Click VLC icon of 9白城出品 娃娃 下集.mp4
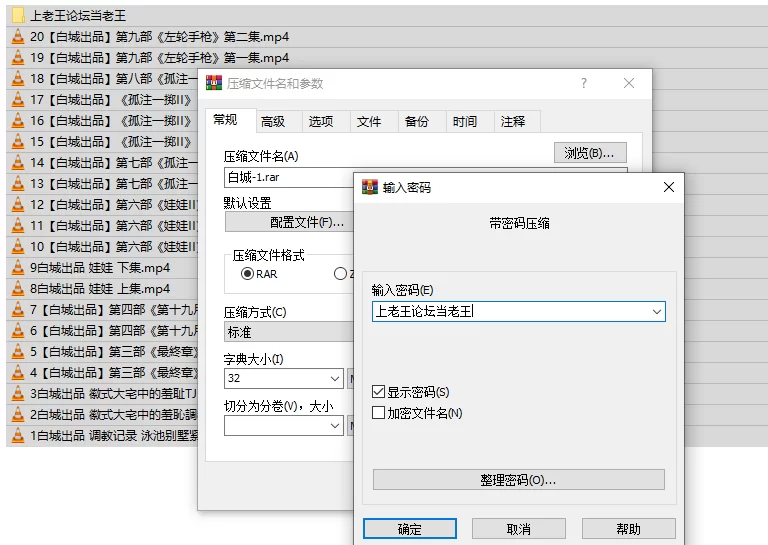The height and width of the screenshot is (545, 768). pos(18,268)
